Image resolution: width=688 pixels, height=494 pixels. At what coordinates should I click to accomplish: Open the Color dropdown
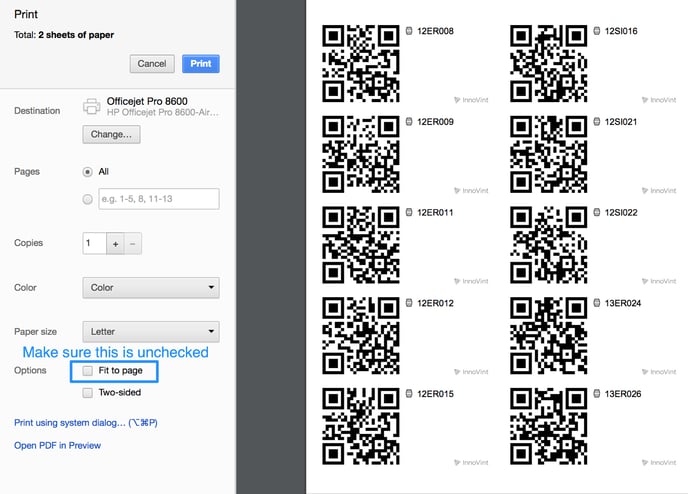(x=151, y=287)
